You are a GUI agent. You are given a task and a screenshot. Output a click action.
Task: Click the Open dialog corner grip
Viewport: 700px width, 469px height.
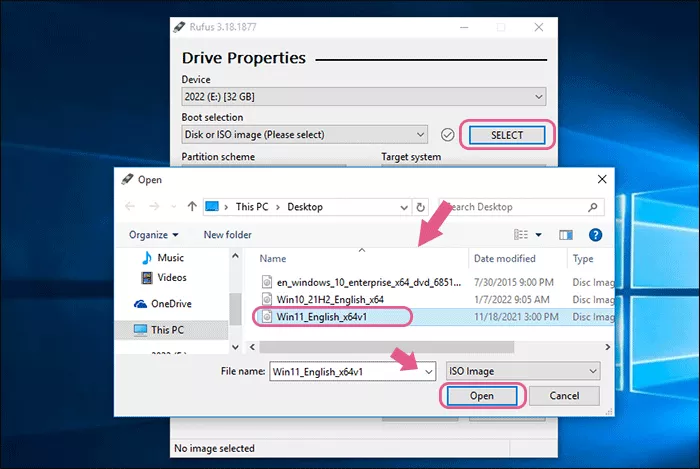tap(609, 412)
